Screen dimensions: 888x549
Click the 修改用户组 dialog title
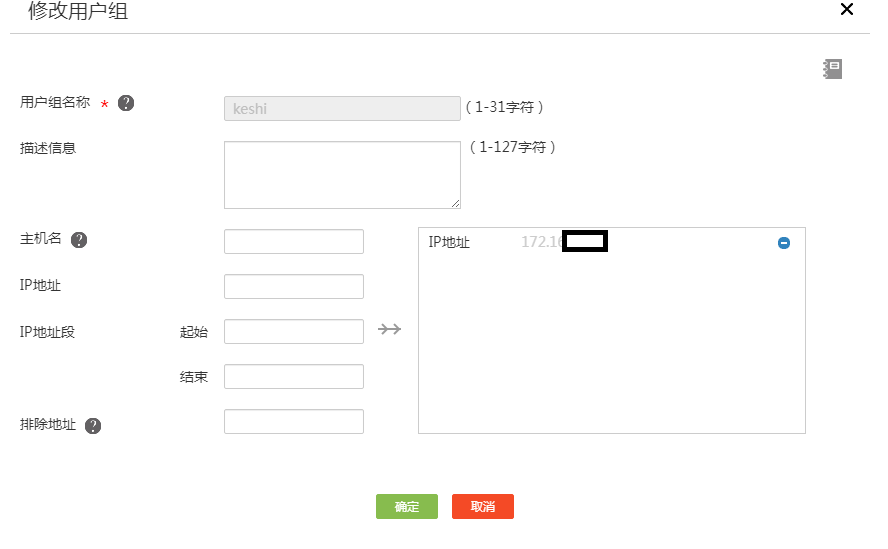78,12
